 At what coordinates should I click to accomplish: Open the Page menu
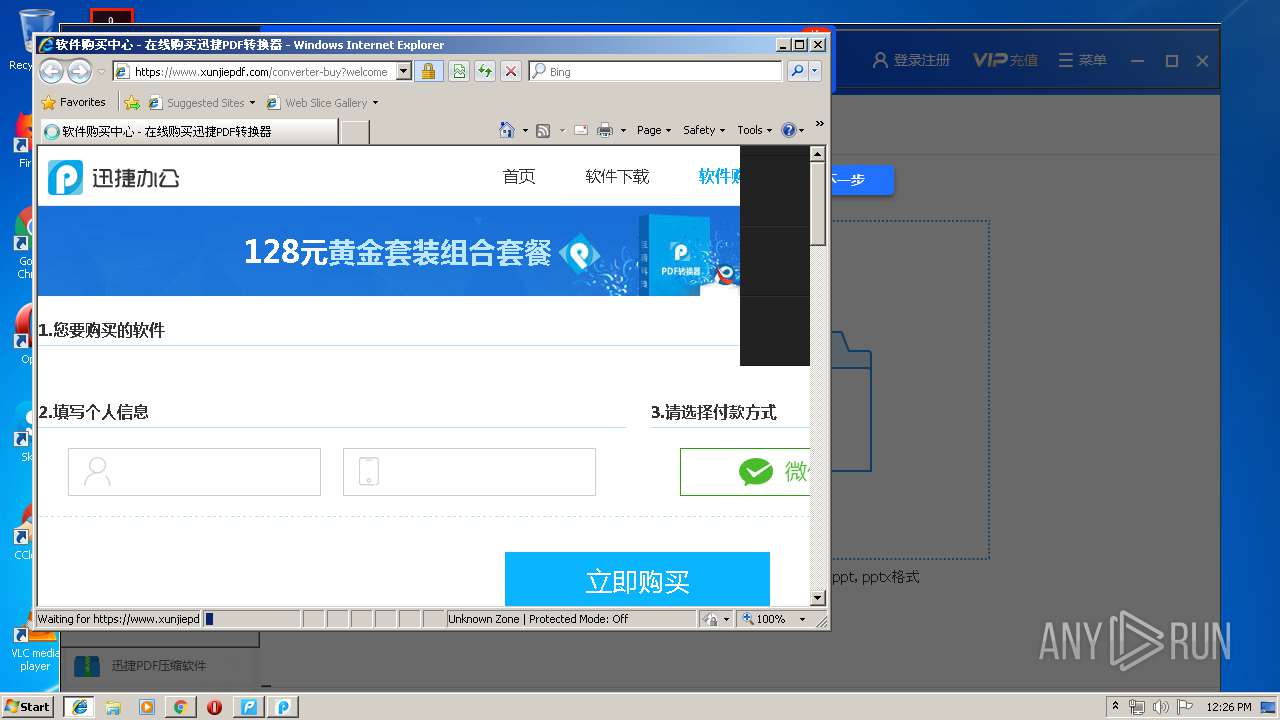pyautogui.click(x=653, y=130)
